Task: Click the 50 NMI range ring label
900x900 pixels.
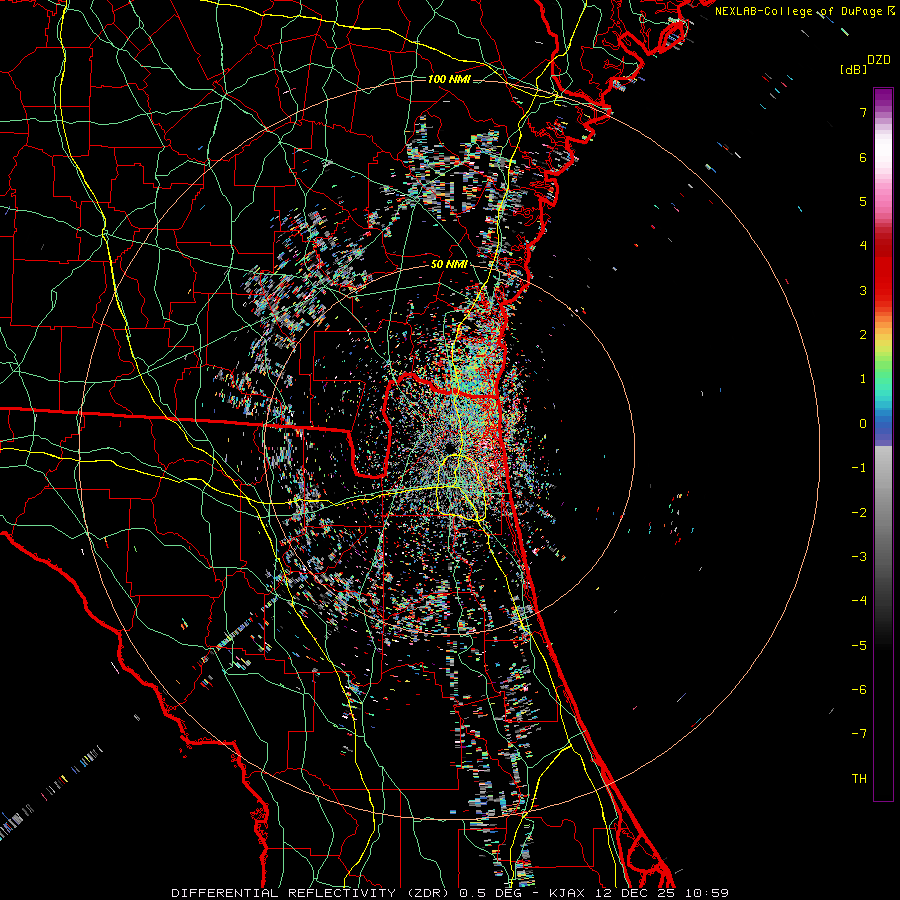Action: [x=449, y=265]
